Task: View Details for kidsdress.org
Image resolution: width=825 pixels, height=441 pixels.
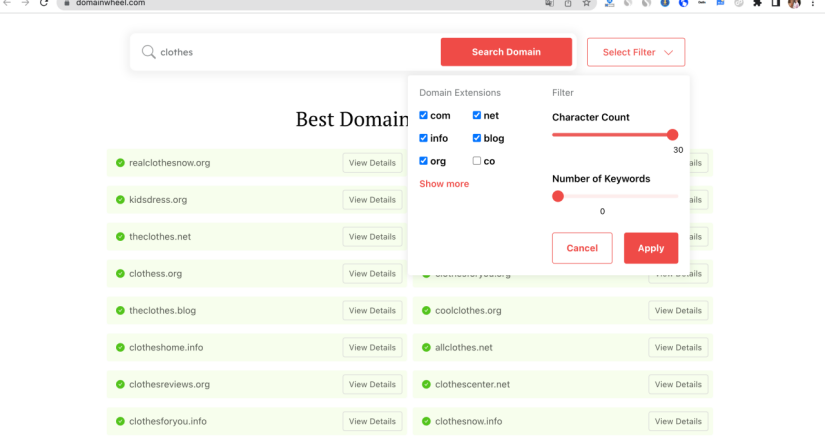Action: [x=372, y=200]
